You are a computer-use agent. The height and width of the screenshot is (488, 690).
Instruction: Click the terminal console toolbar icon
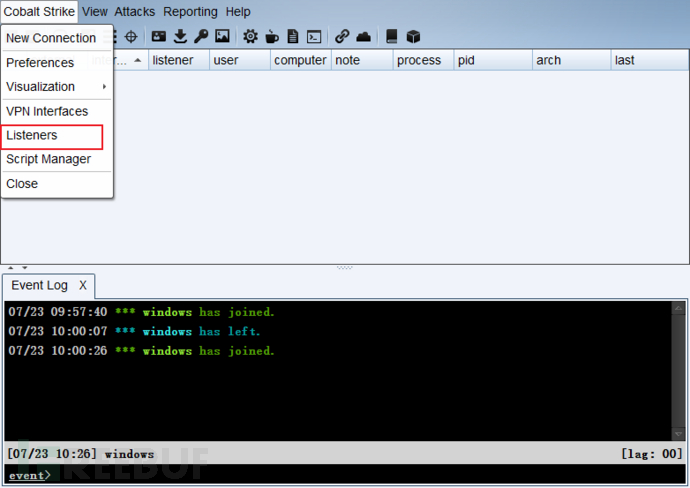click(x=313, y=37)
